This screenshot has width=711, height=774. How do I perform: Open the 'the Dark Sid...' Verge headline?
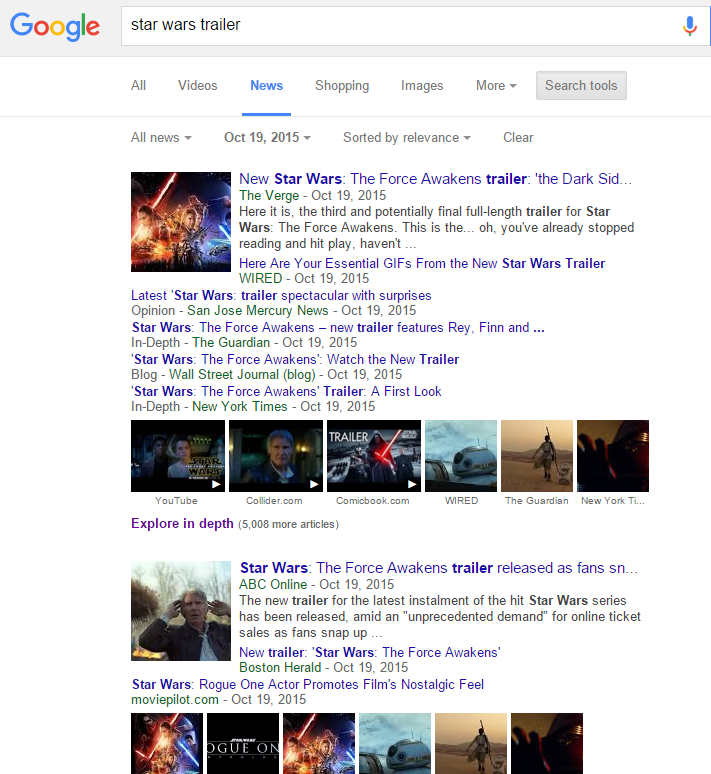pyautogui.click(x=435, y=179)
